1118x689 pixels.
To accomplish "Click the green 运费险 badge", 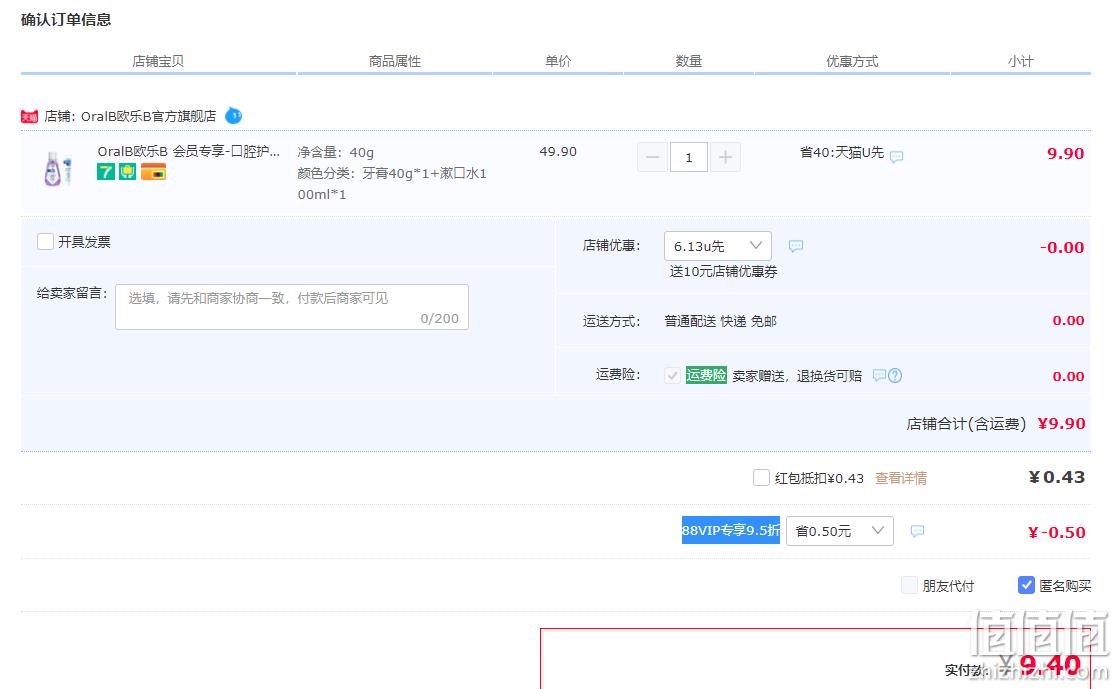I will tap(706, 375).
